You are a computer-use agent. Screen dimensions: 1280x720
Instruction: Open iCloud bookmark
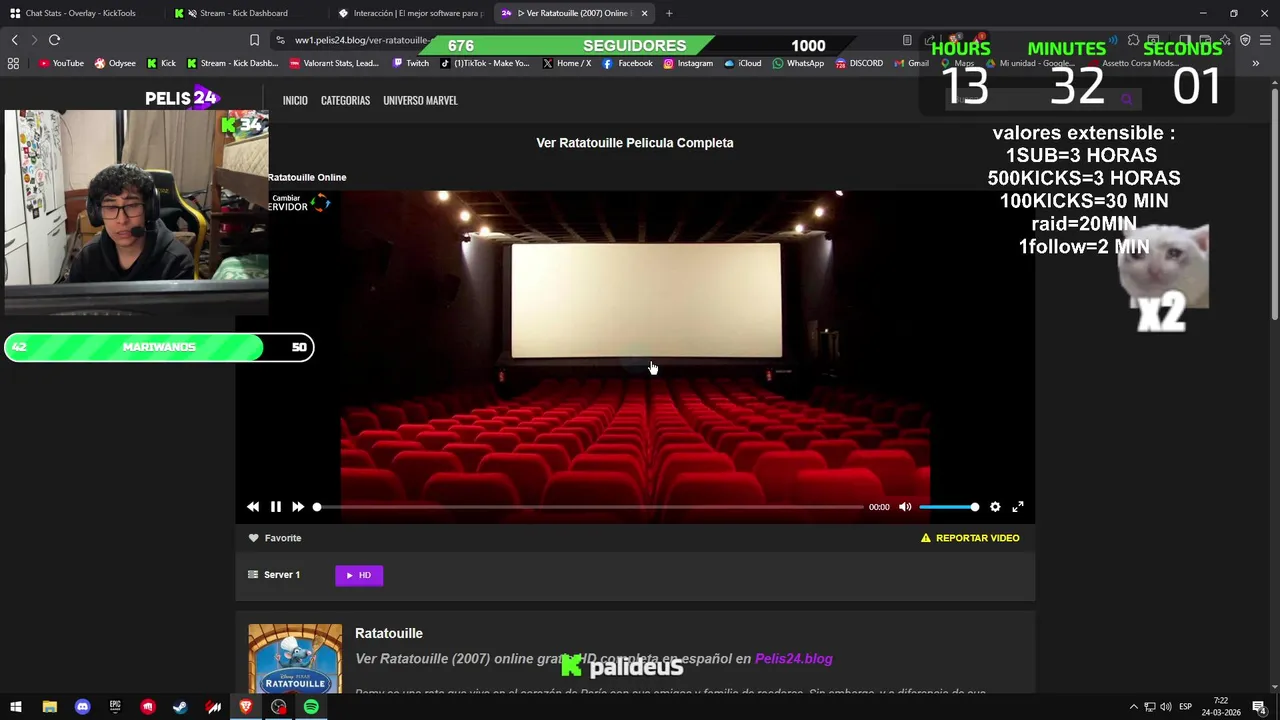pos(742,63)
